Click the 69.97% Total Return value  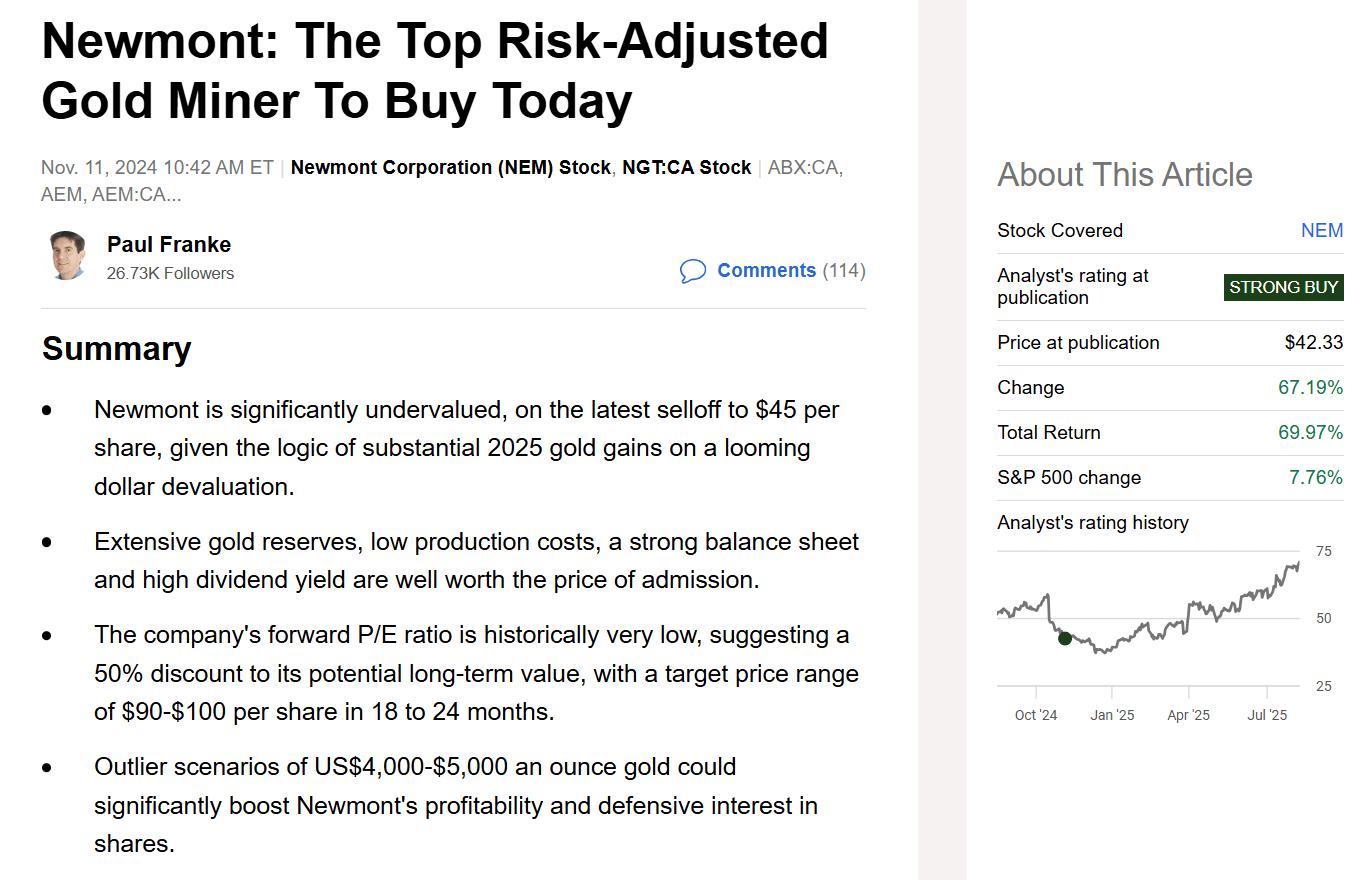(1311, 432)
